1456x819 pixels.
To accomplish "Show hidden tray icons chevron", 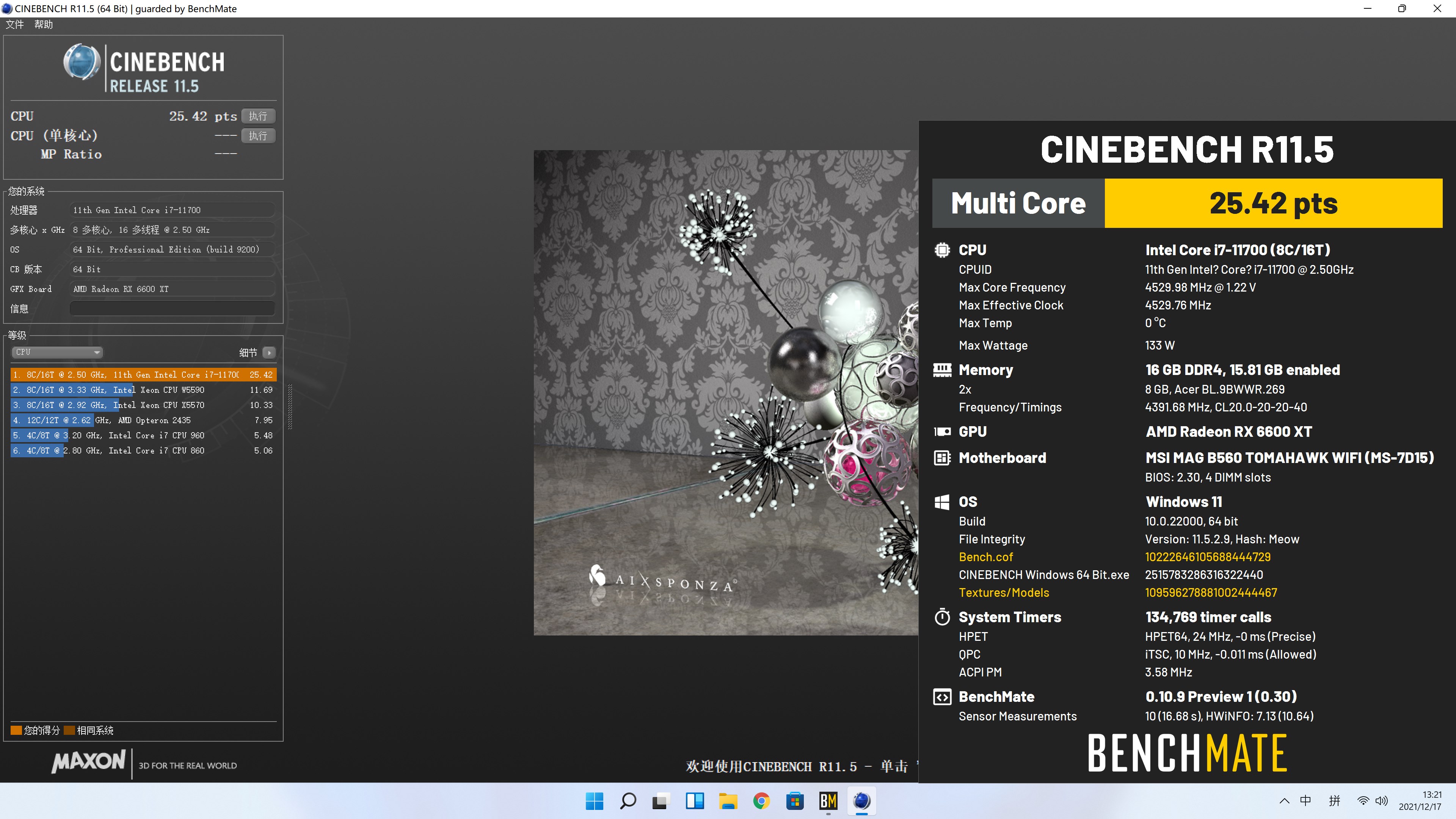I will point(1284,801).
